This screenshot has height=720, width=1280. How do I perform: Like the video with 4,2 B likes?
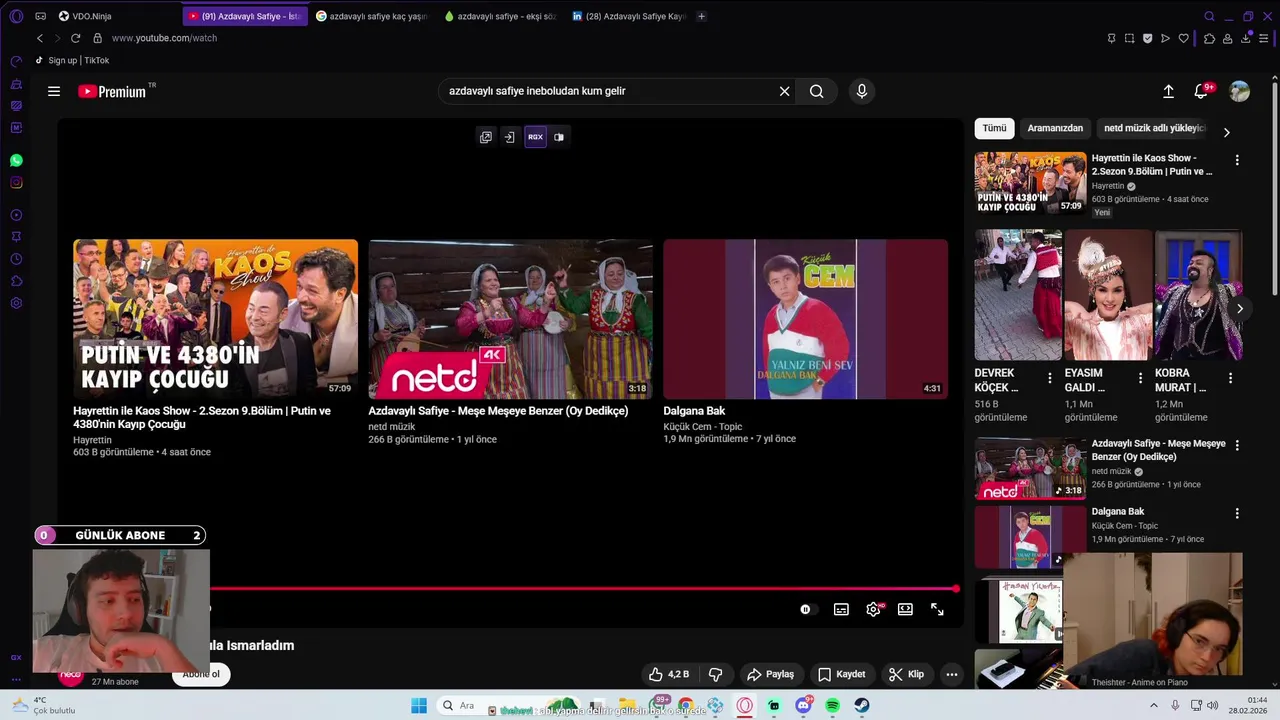point(669,674)
